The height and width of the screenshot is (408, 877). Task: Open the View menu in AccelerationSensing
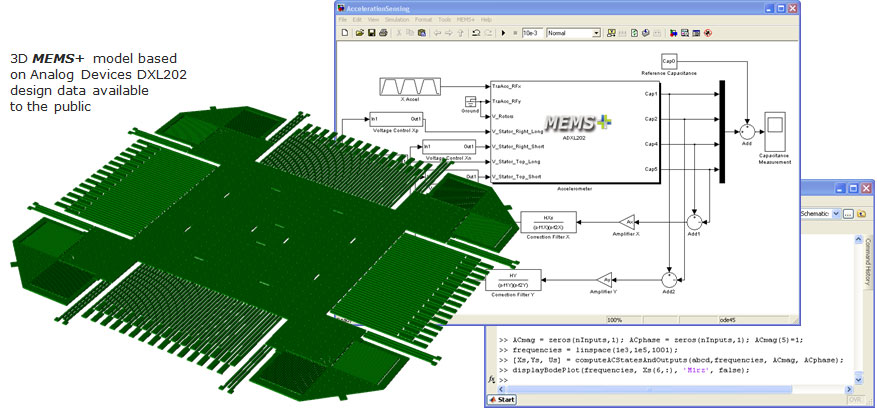374,19
